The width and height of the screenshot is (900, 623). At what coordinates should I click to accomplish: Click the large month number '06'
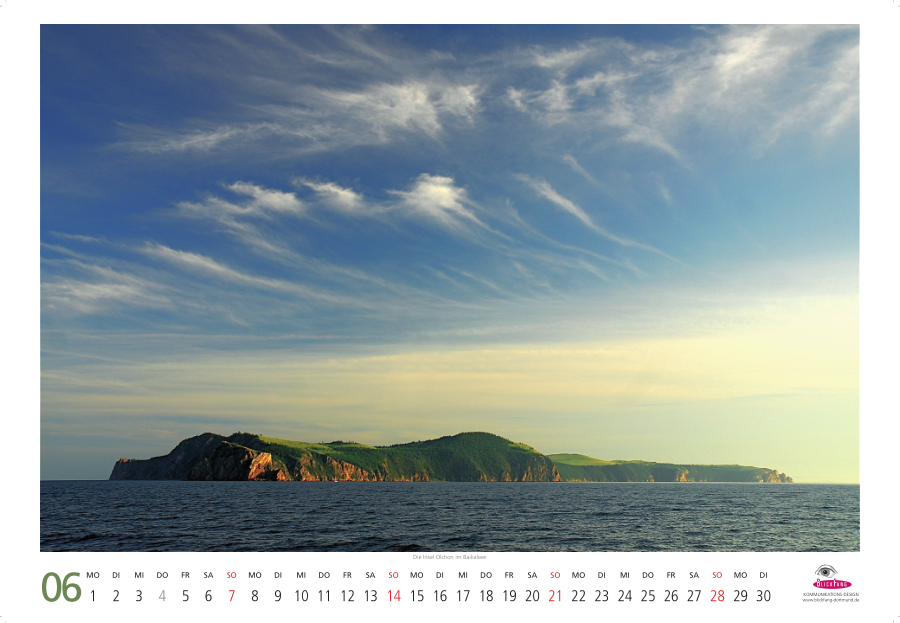pyautogui.click(x=61, y=587)
